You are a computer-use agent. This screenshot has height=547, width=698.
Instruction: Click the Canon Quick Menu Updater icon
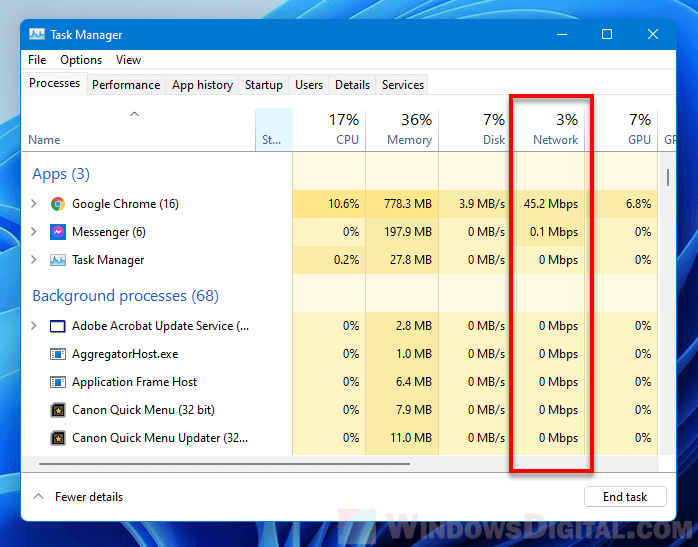click(58, 438)
